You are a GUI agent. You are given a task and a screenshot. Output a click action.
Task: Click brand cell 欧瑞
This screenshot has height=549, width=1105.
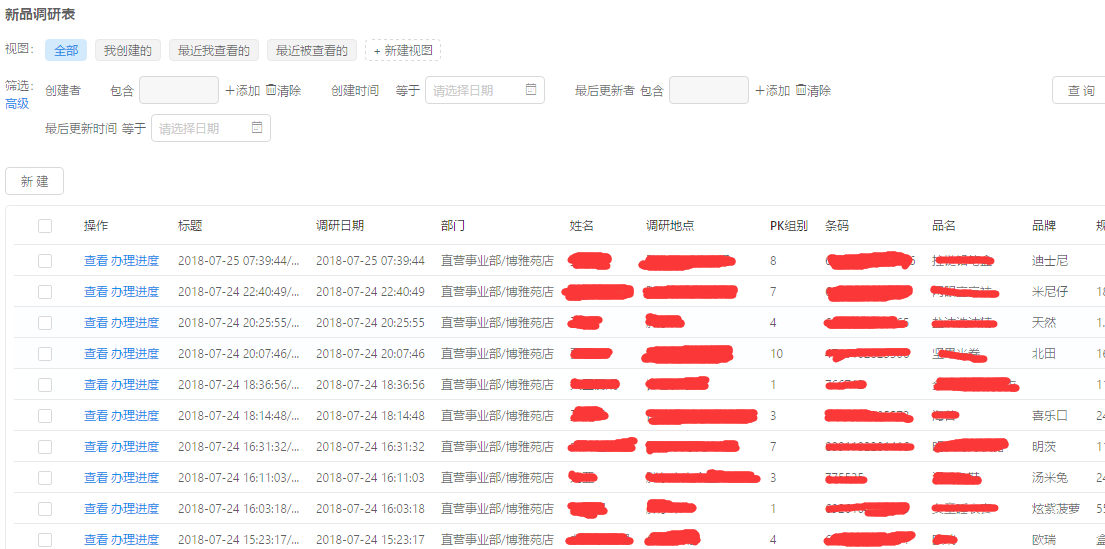coord(1044,540)
